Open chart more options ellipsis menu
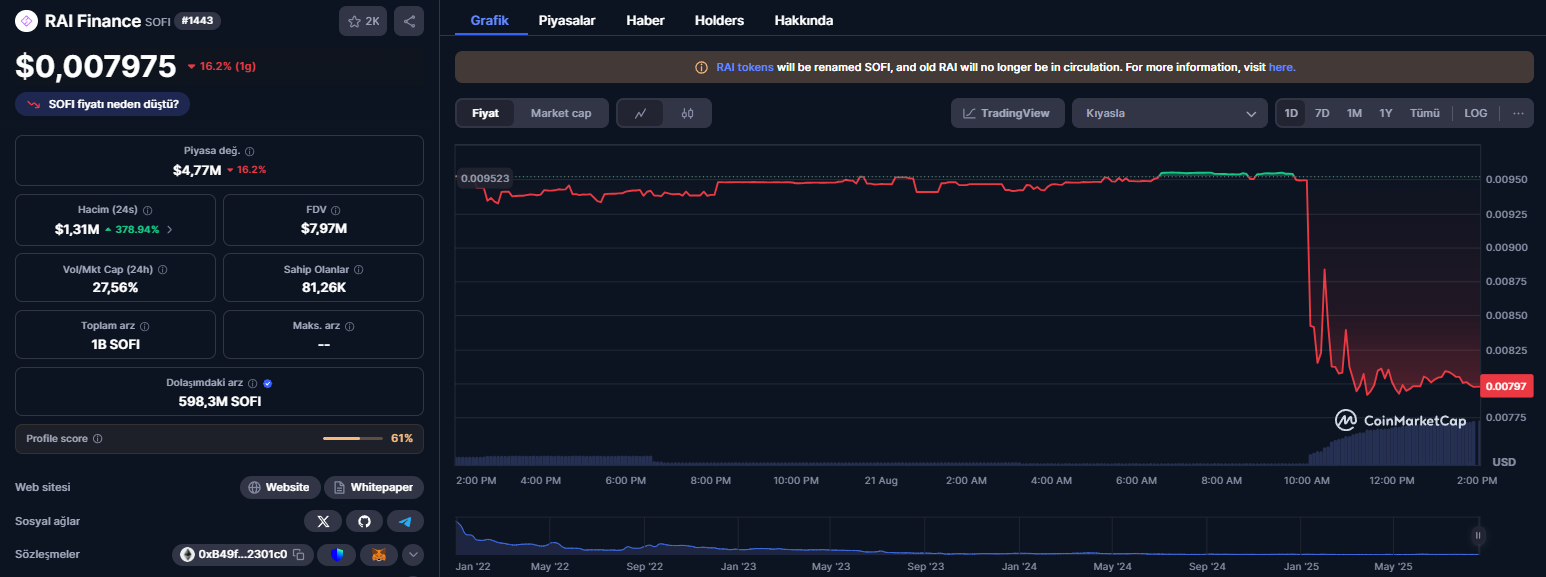Image resolution: width=1546 pixels, height=577 pixels. click(x=1518, y=113)
